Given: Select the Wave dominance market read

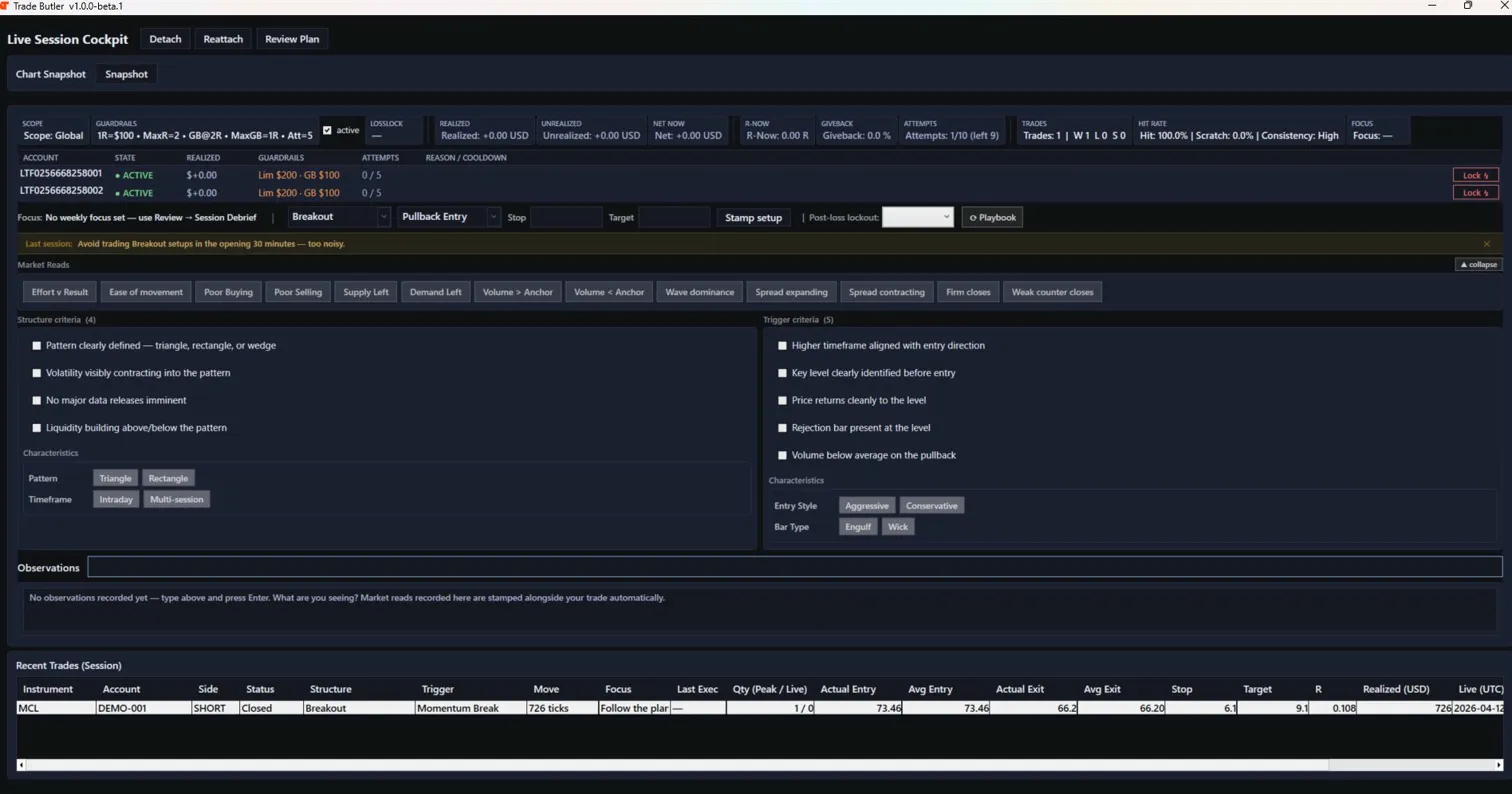Looking at the screenshot, I should point(700,292).
